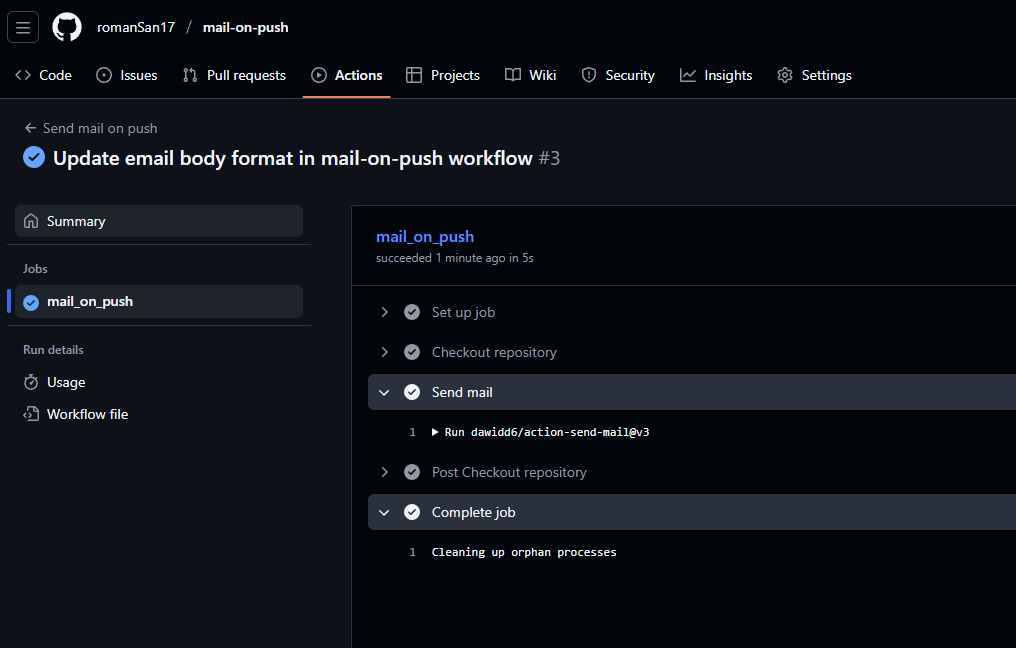1016x648 pixels.
Task: Click the Summary home icon
Action: coord(31,221)
